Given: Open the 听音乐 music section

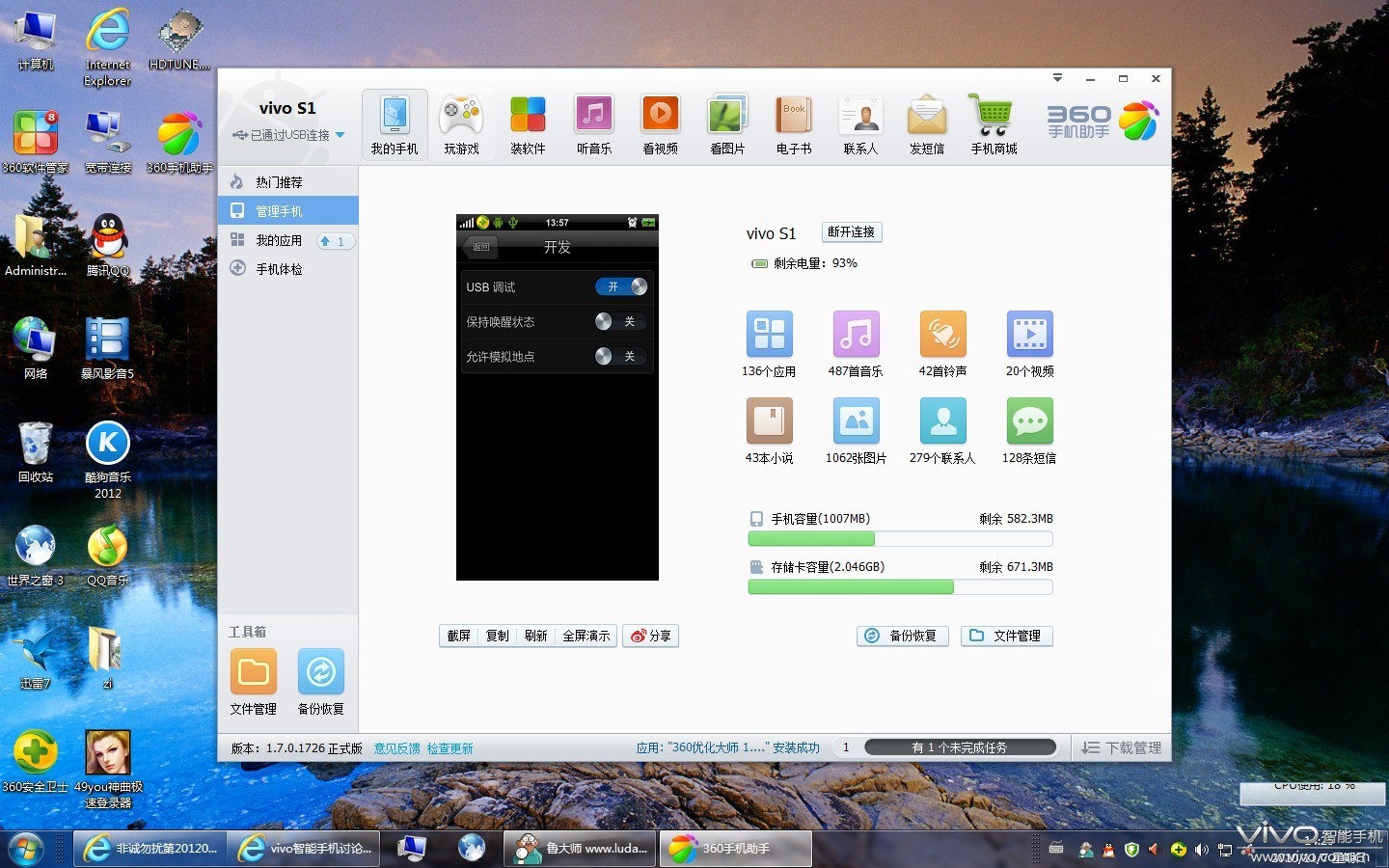Looking at the screenshot, I should click(x=594, y=124).
